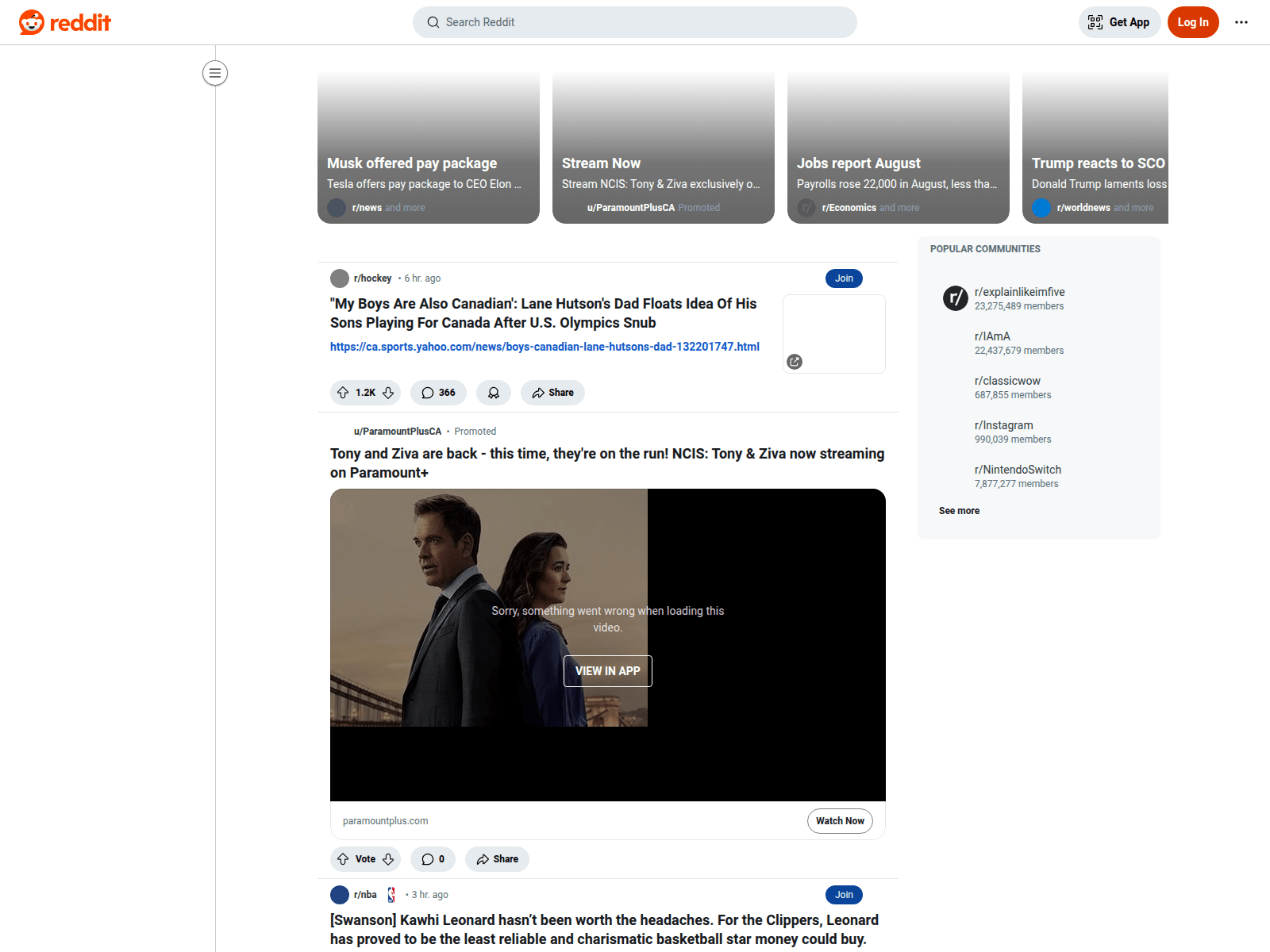Click the r/nba community avatar
The width and height of the screenshot is (1270, 952).
[x=340, y=895]
